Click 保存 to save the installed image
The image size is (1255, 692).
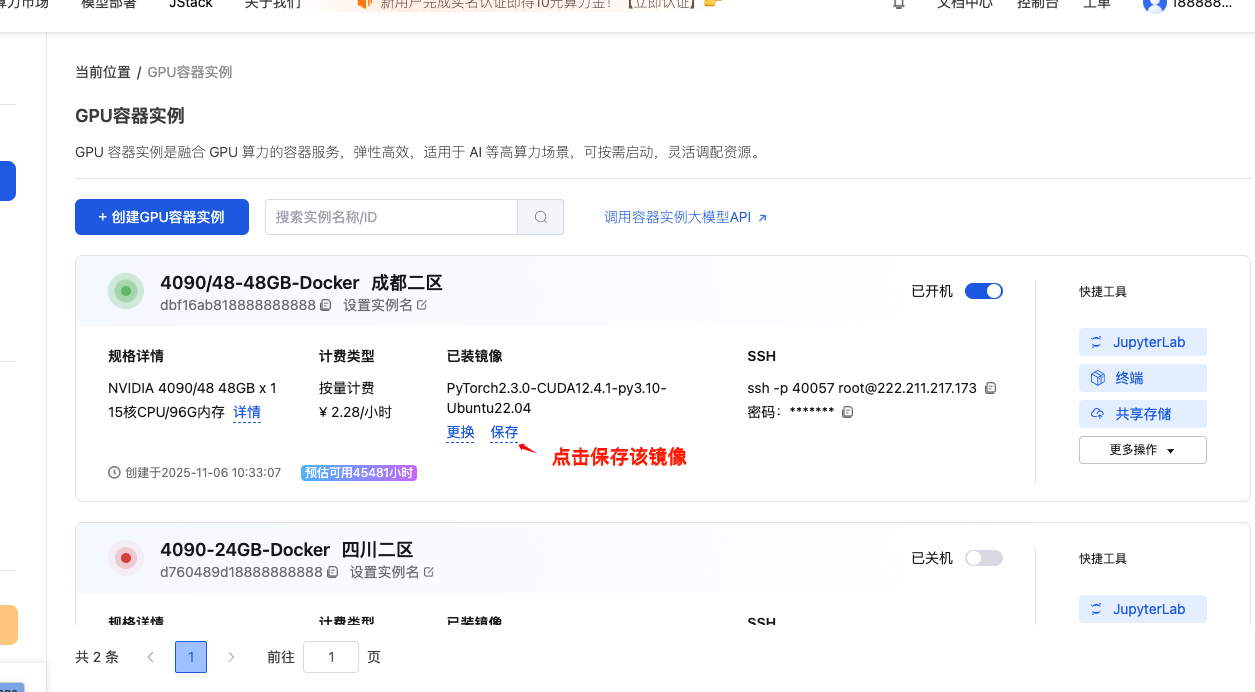point(504,432)
